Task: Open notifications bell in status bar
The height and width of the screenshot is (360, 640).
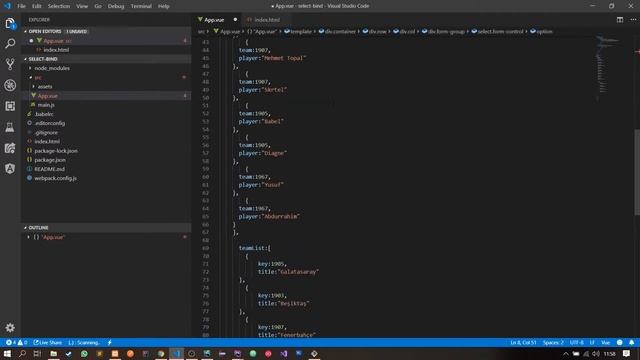Action: tap(631, 342)
